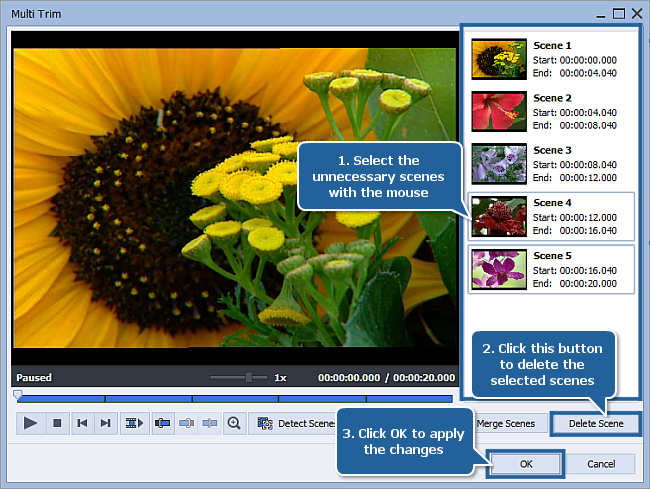
Task: Select the Scene 4 dark red flower thumbnail
Action: (499, 216)
